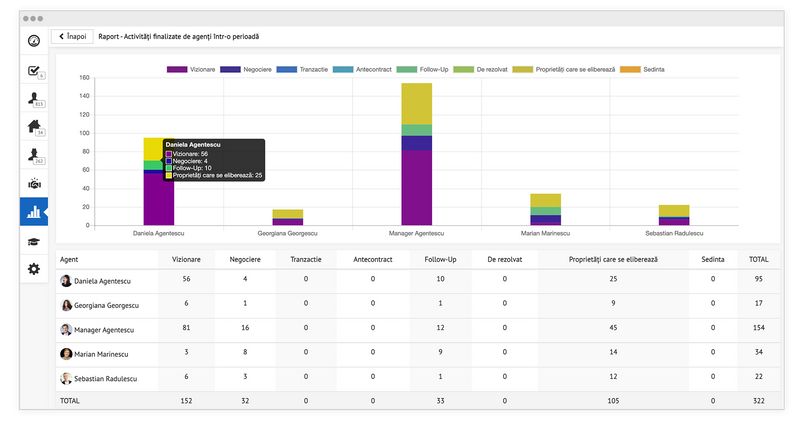Click the Vizionare column header
The width and height of the screenshot is (804, 448).
click(x=186, y=259)
